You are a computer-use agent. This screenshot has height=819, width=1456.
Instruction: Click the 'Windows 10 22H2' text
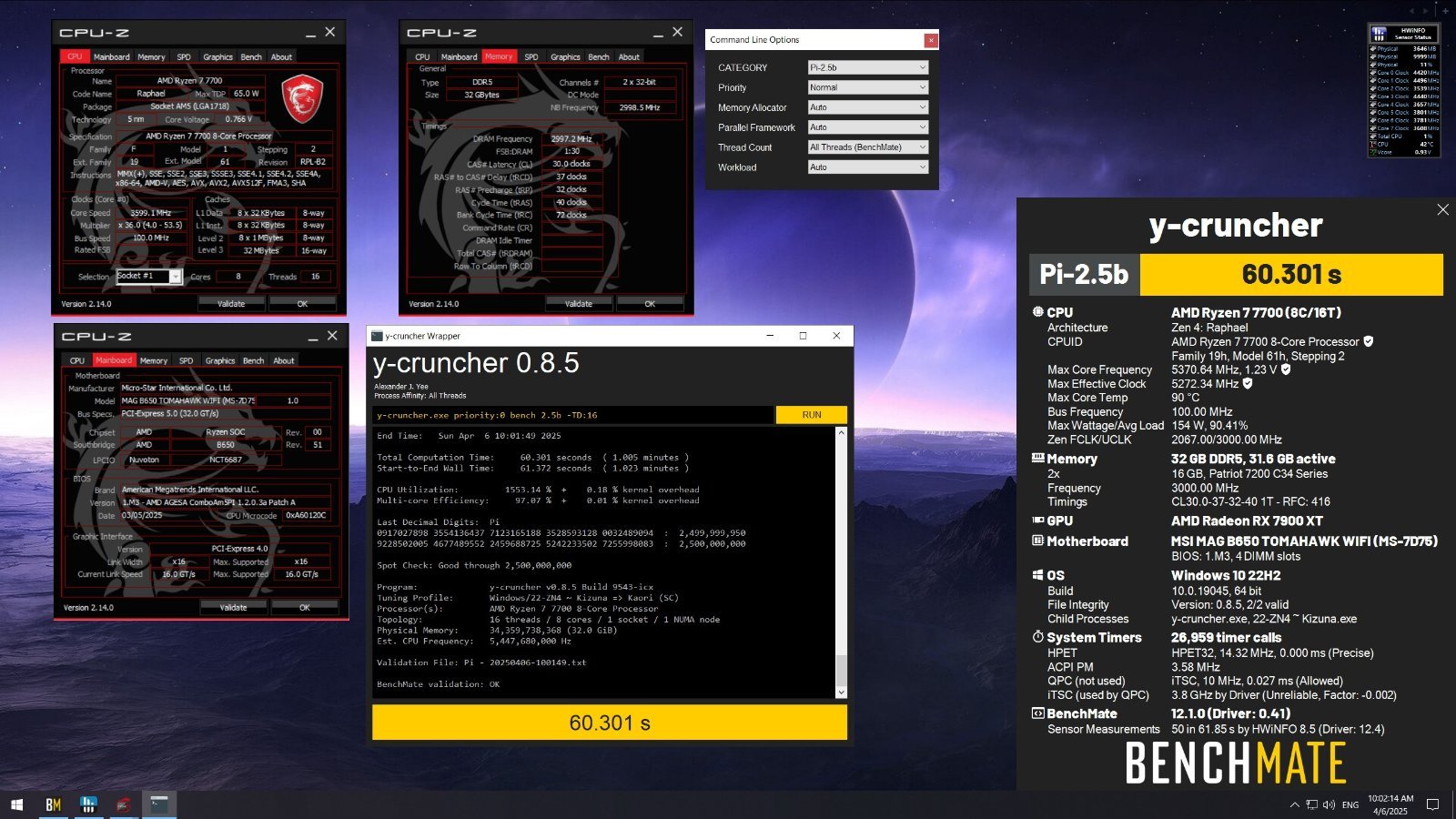point(1226,575)
